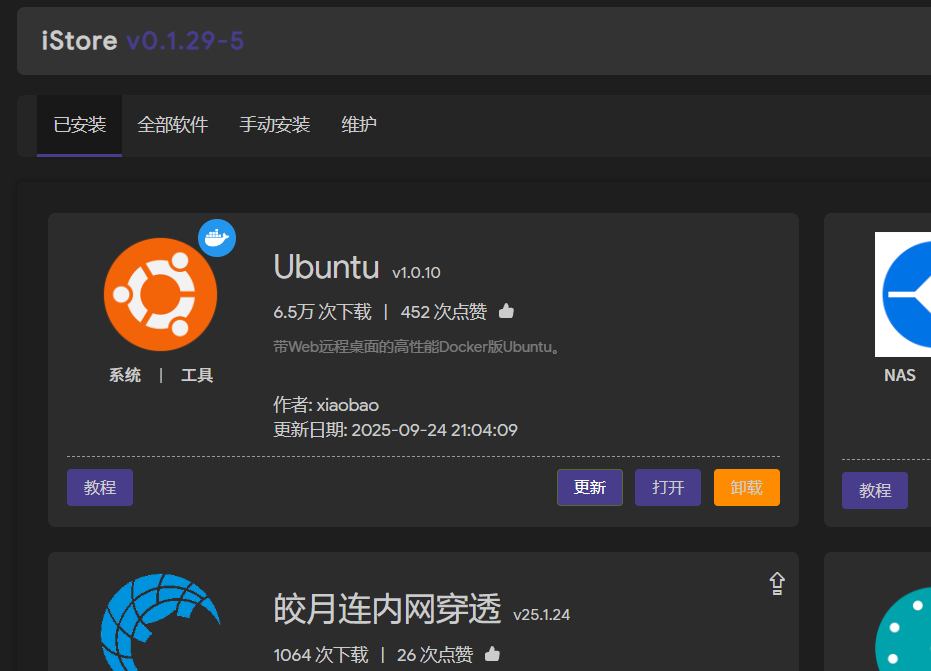Click 教程 button in the NAS card

pos(874,491)
